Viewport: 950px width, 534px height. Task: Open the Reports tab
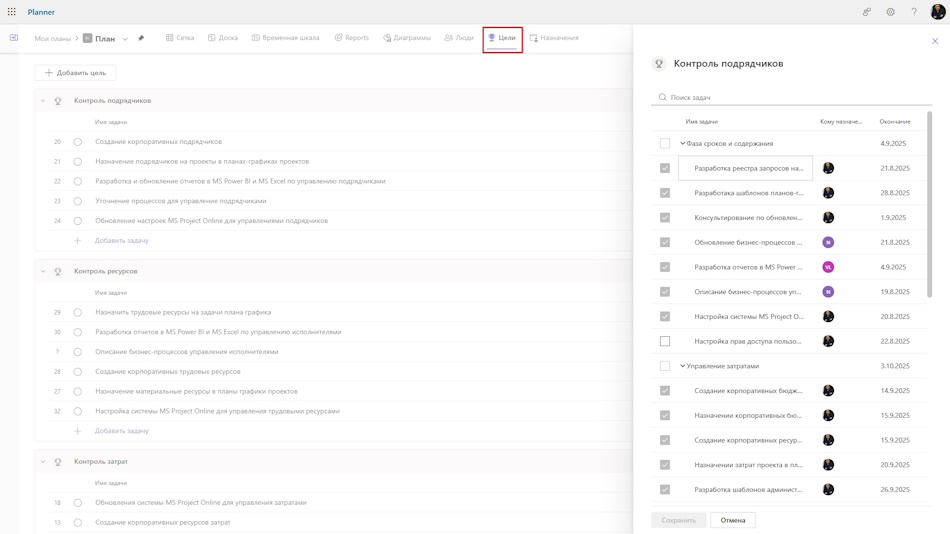(x=351, y=38)
